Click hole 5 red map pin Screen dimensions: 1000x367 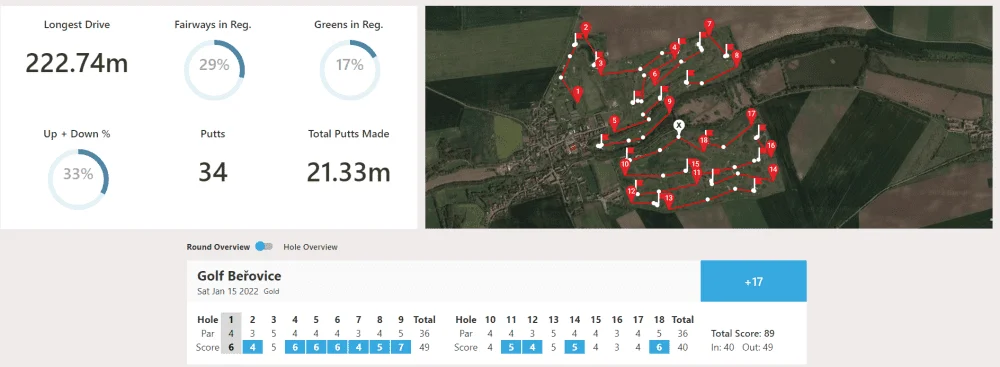(x=614, y=123)
